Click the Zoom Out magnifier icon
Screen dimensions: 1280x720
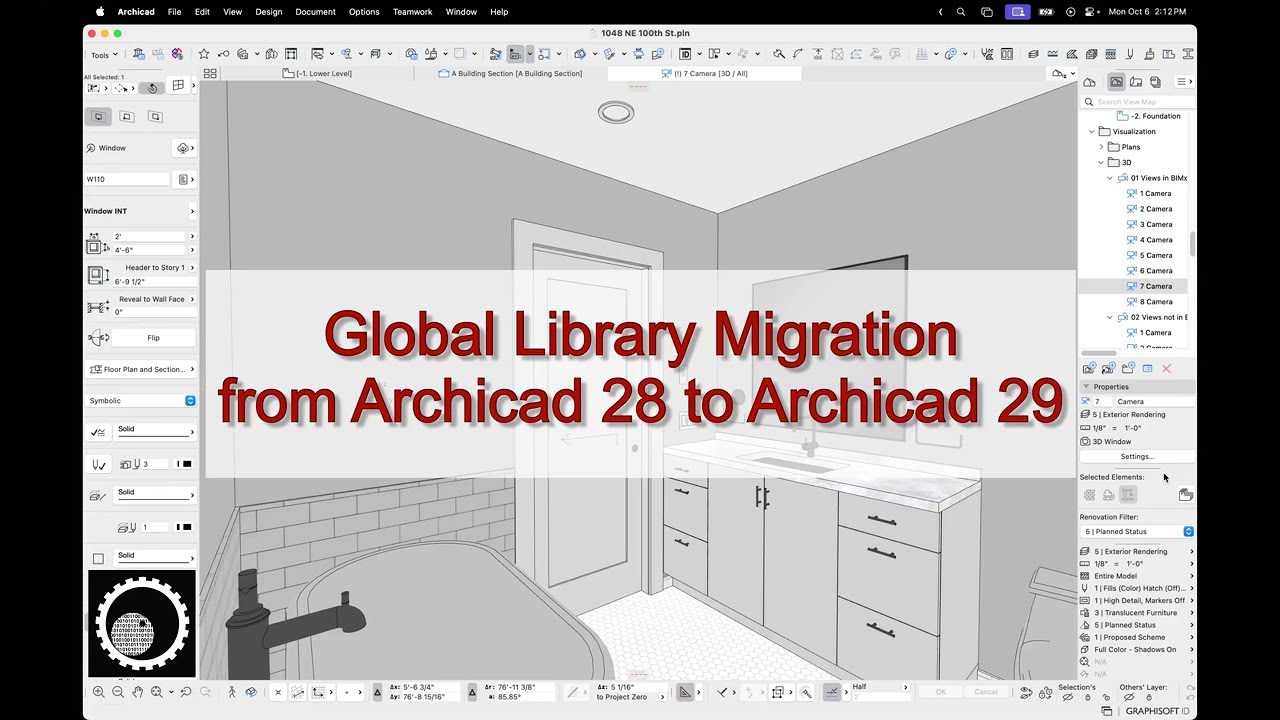pos(117,691)
